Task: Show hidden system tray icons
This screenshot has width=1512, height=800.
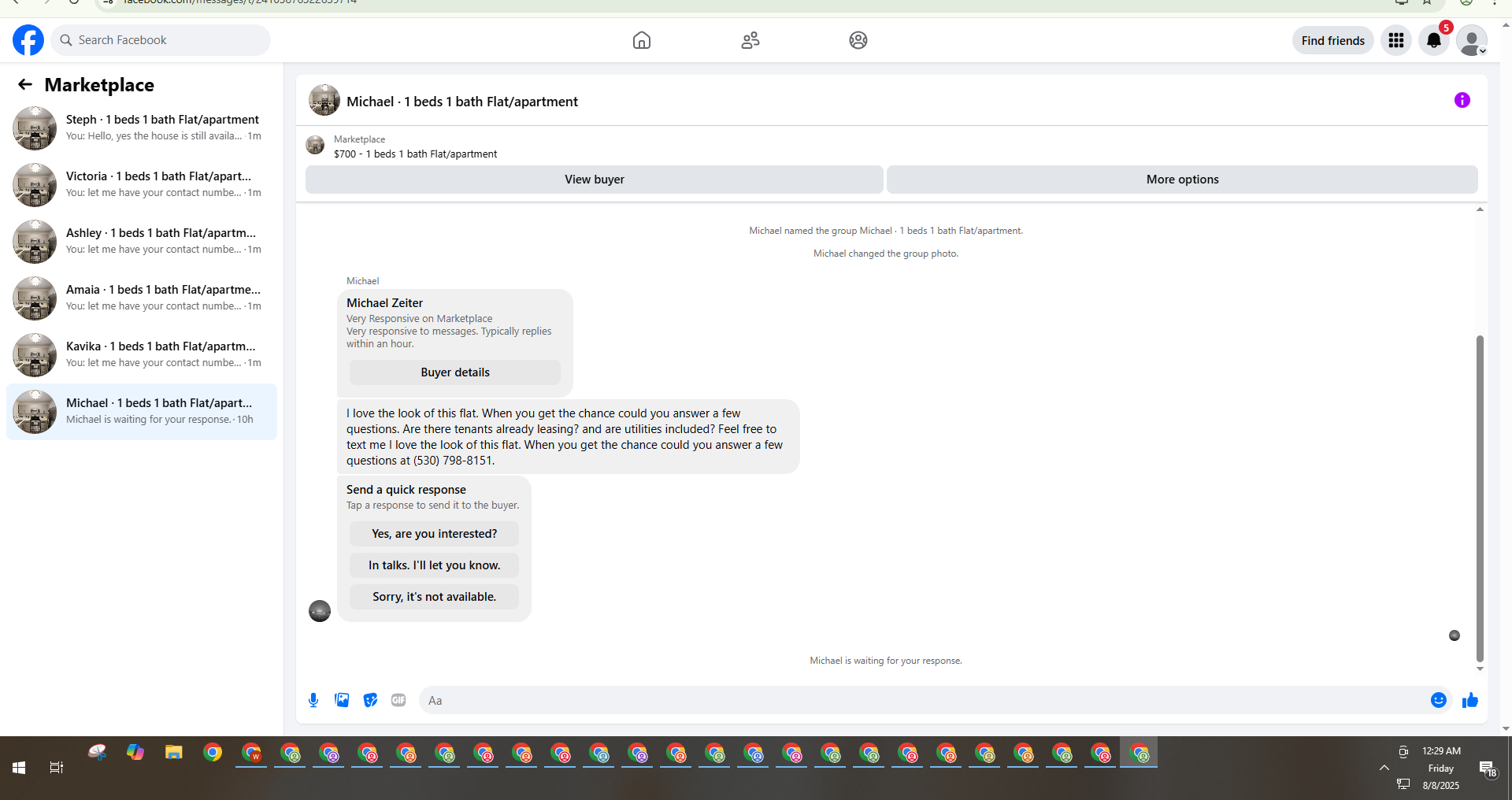Action: click(x=1384, y=768)
